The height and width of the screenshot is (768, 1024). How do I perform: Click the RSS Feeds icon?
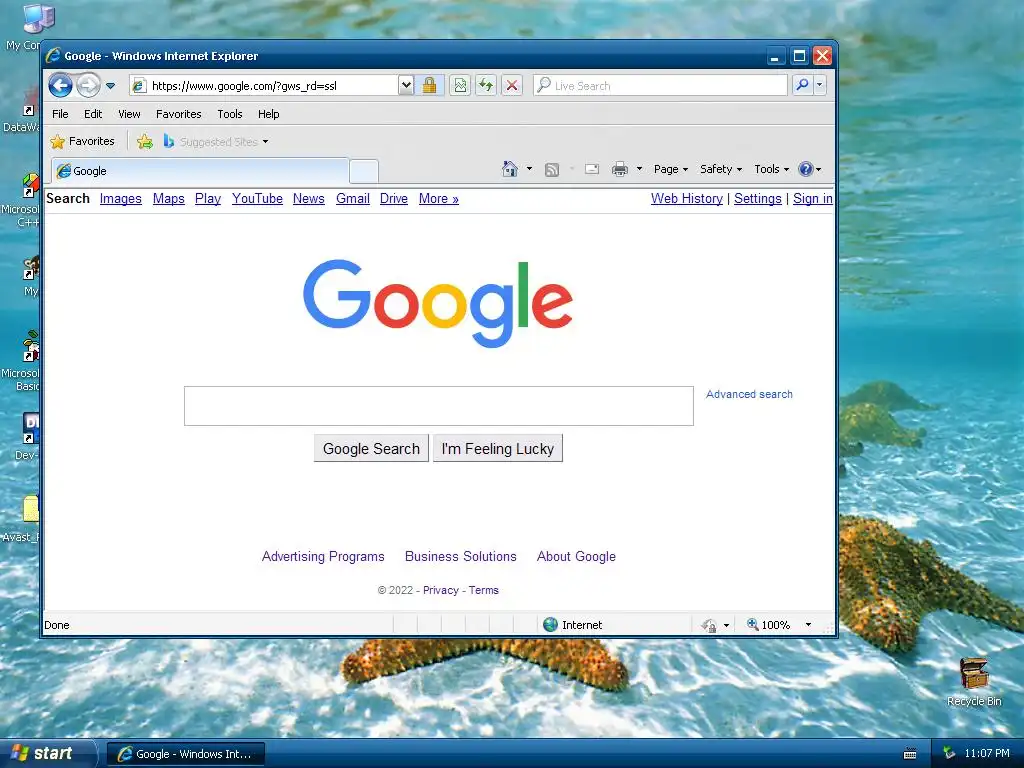click(x=552, y=170)
